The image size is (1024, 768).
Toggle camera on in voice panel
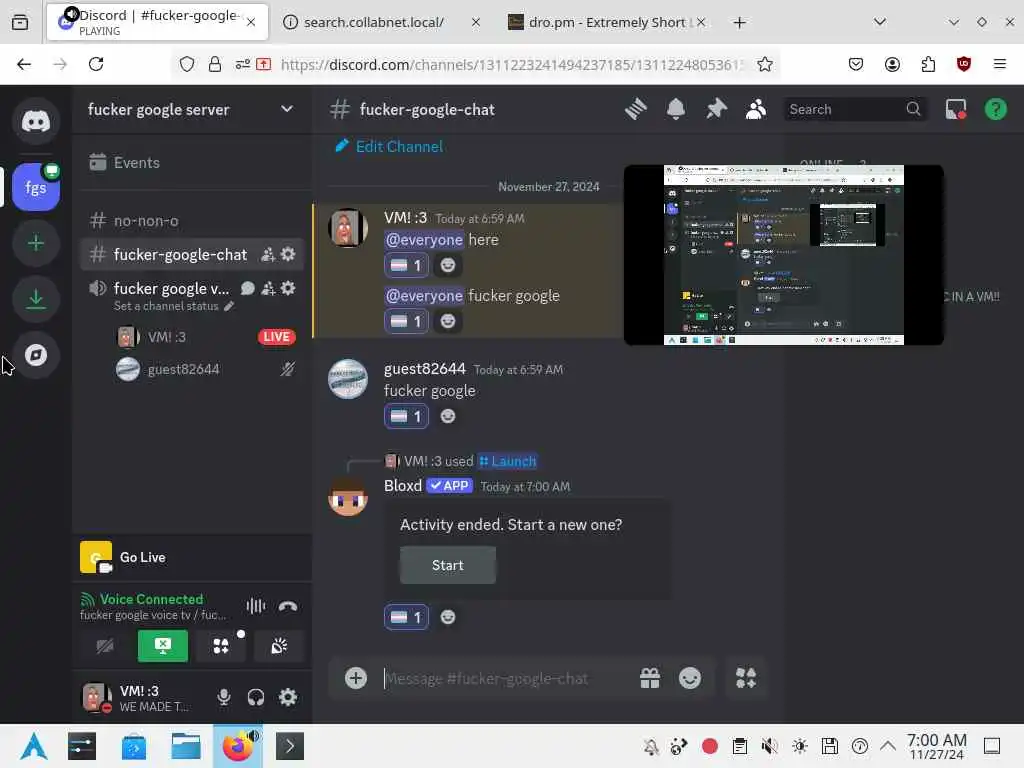pyautogui.click(x=105, y=646)
